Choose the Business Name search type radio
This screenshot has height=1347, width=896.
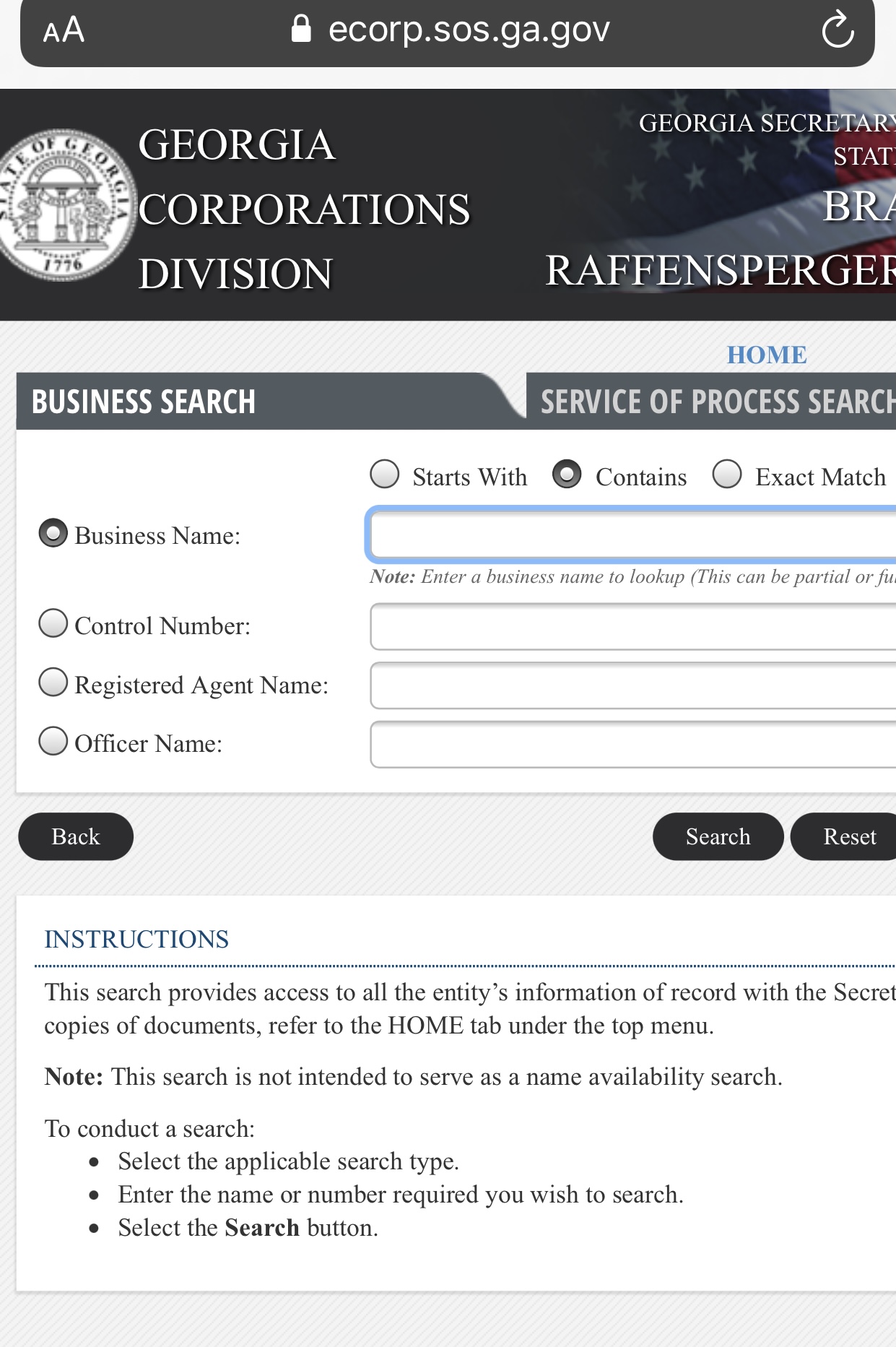tap(53, 534)
